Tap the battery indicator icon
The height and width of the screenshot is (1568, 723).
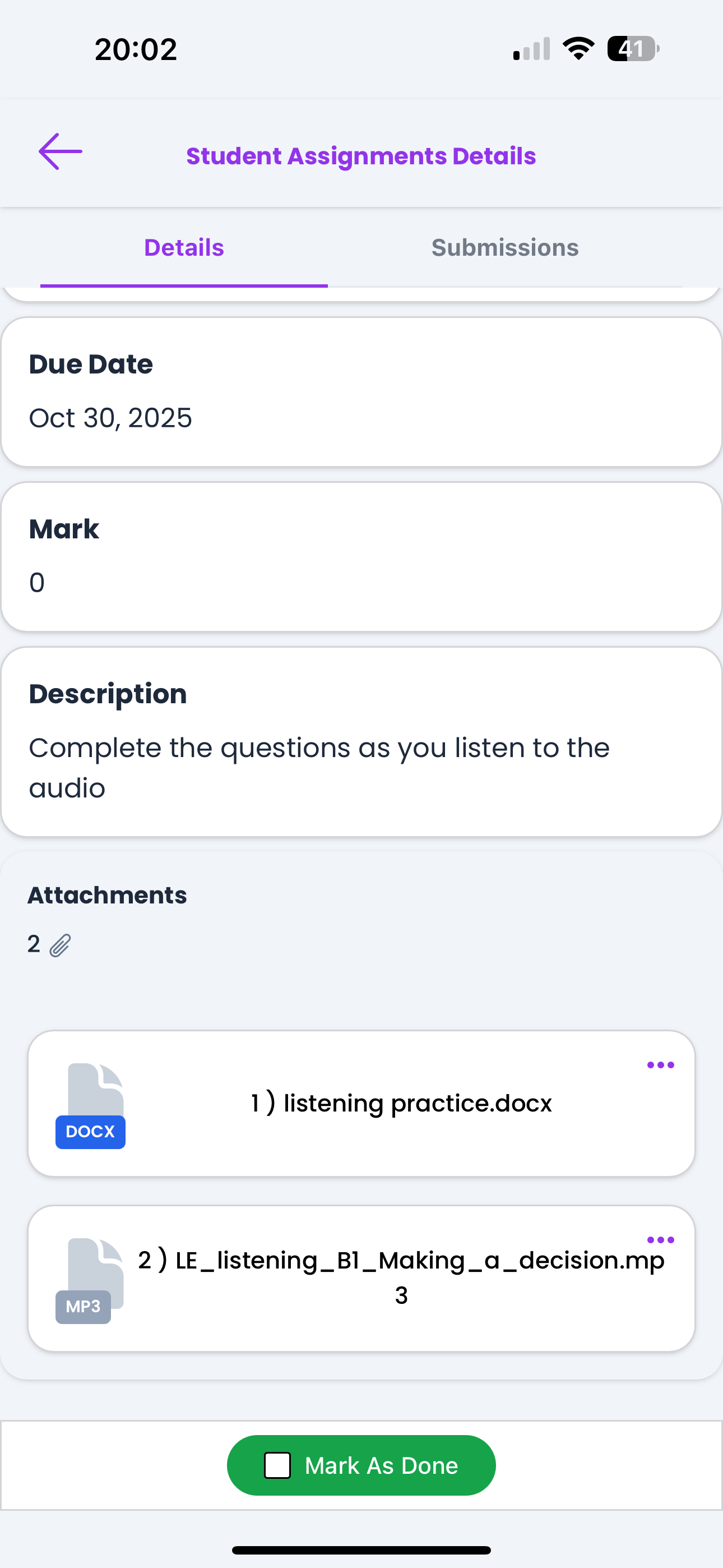click(633, 49)
